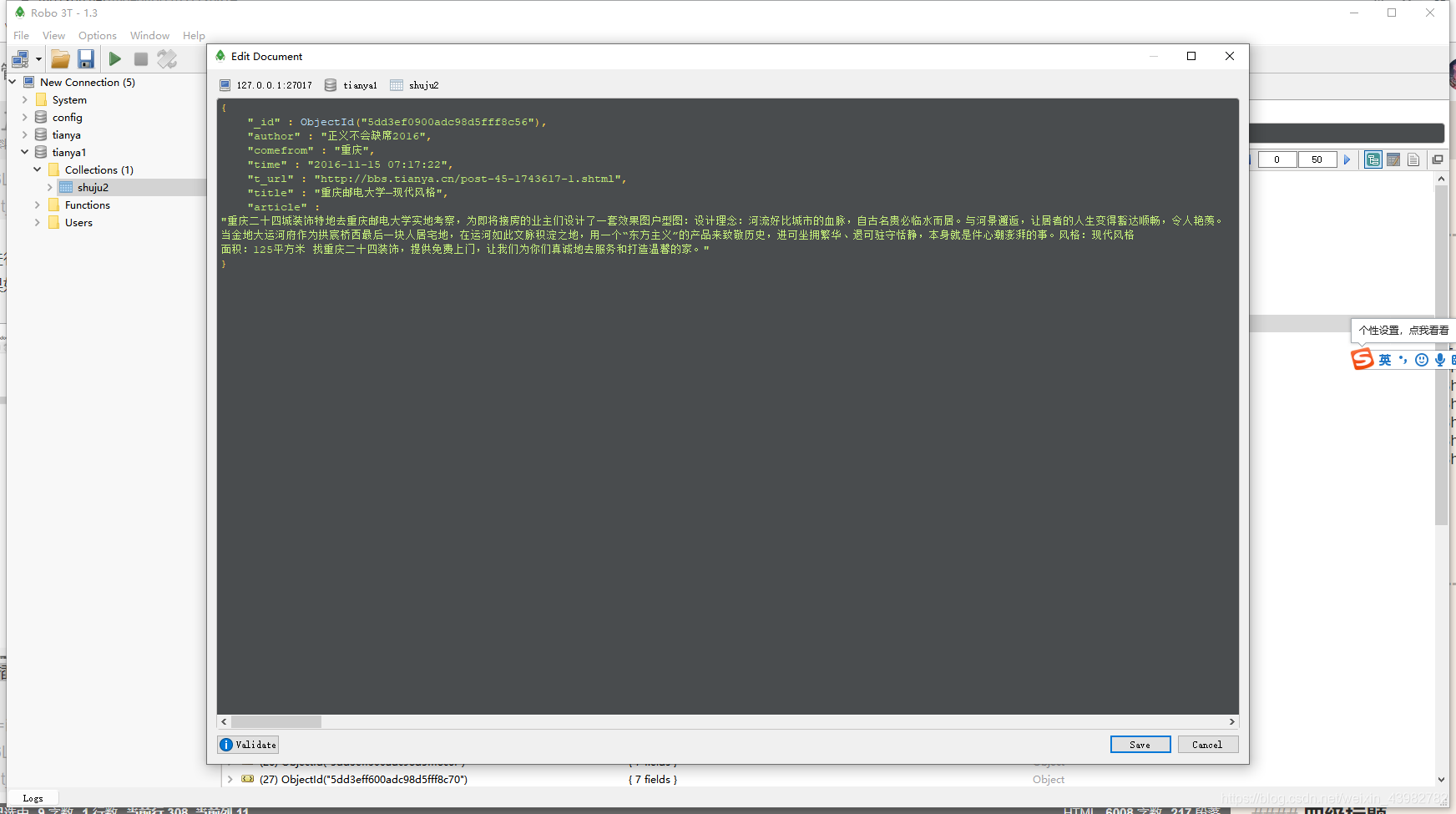Switch to tree view mode icon

(1373, 159)
